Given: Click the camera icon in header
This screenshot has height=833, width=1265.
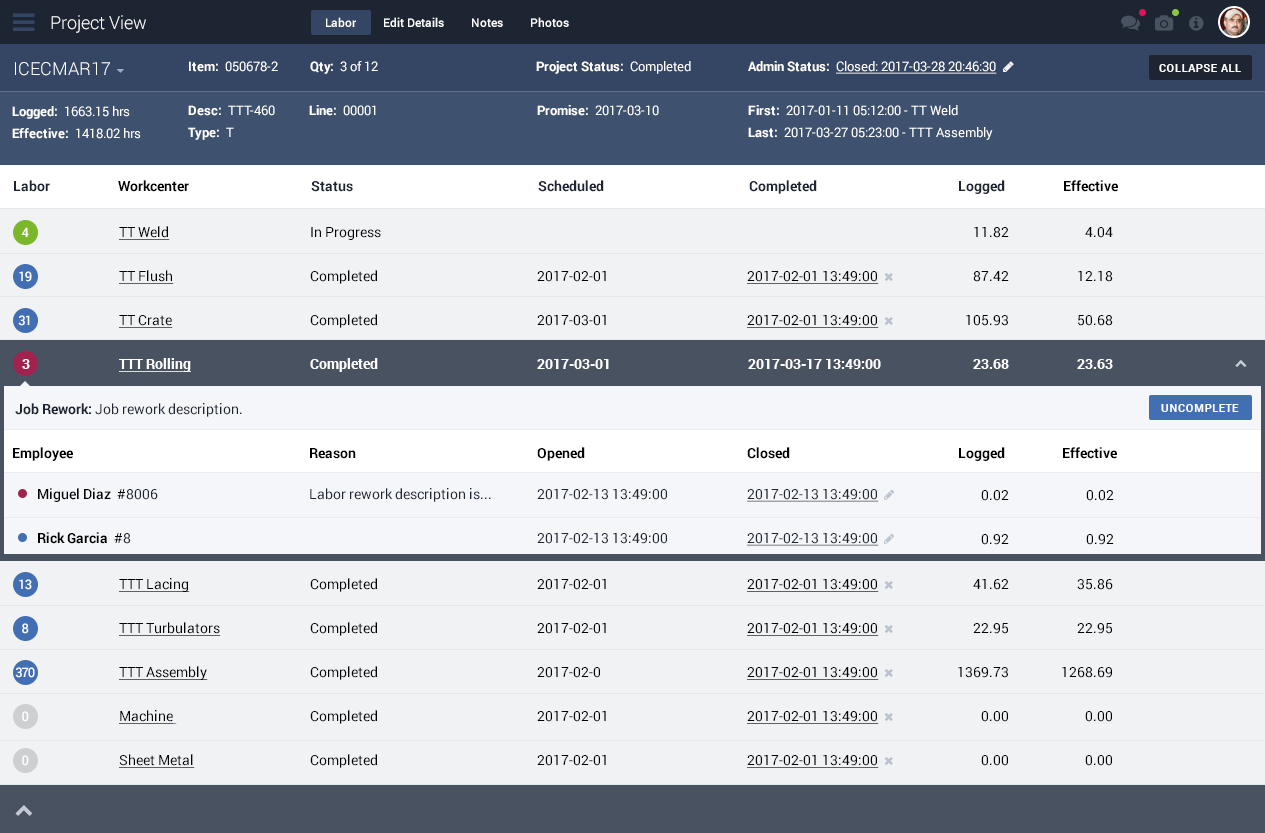Looking at the screenshot, I should pyautogui.click(x=1164, y=23).
